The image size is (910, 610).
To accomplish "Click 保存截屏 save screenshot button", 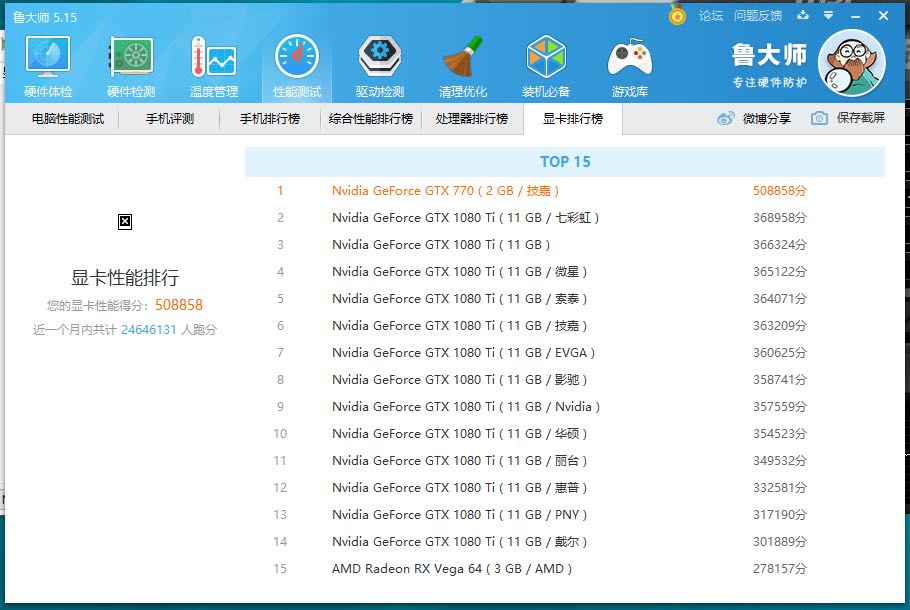I will point(861,118).
